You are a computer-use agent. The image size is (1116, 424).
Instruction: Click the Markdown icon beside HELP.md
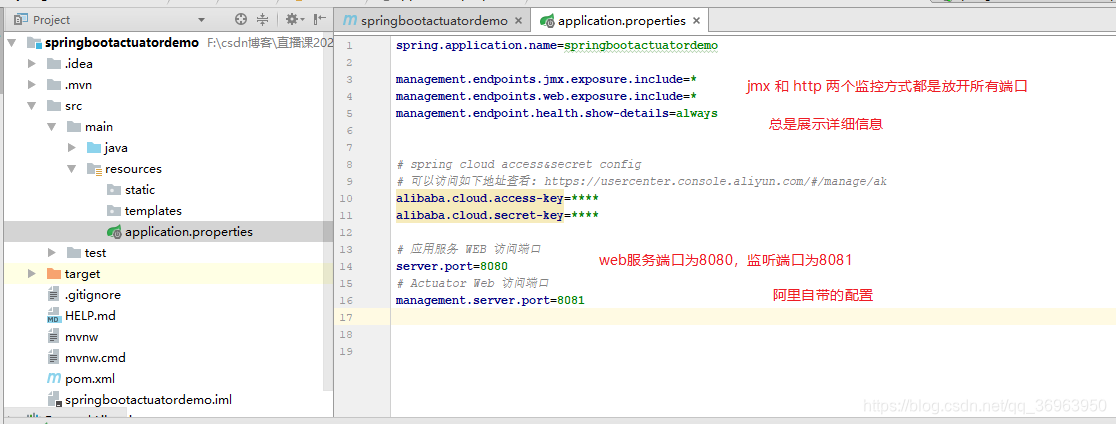click(53, 316)
